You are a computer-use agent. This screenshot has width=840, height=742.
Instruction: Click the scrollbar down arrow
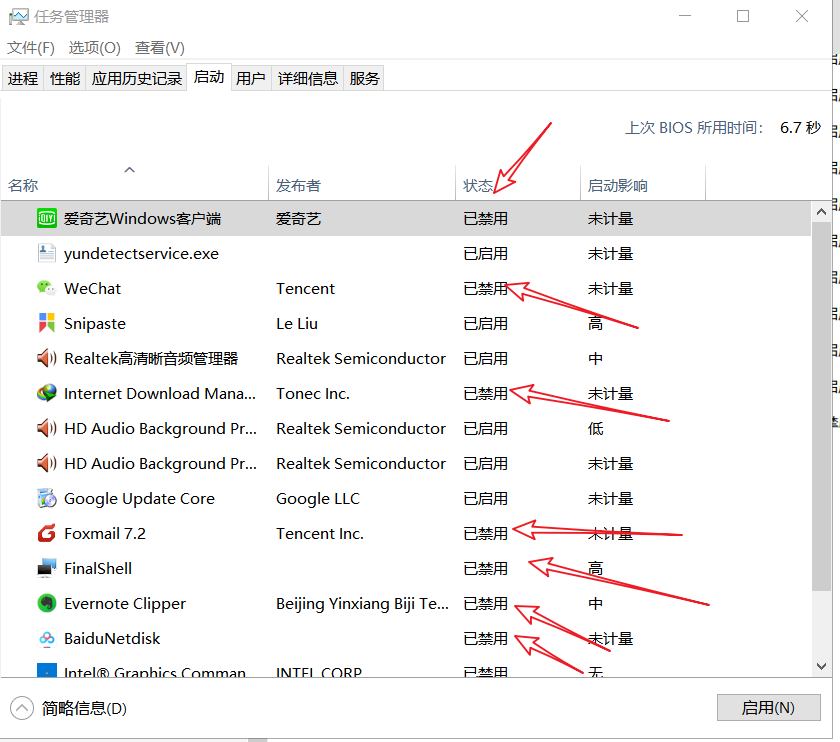click(821, 666)
